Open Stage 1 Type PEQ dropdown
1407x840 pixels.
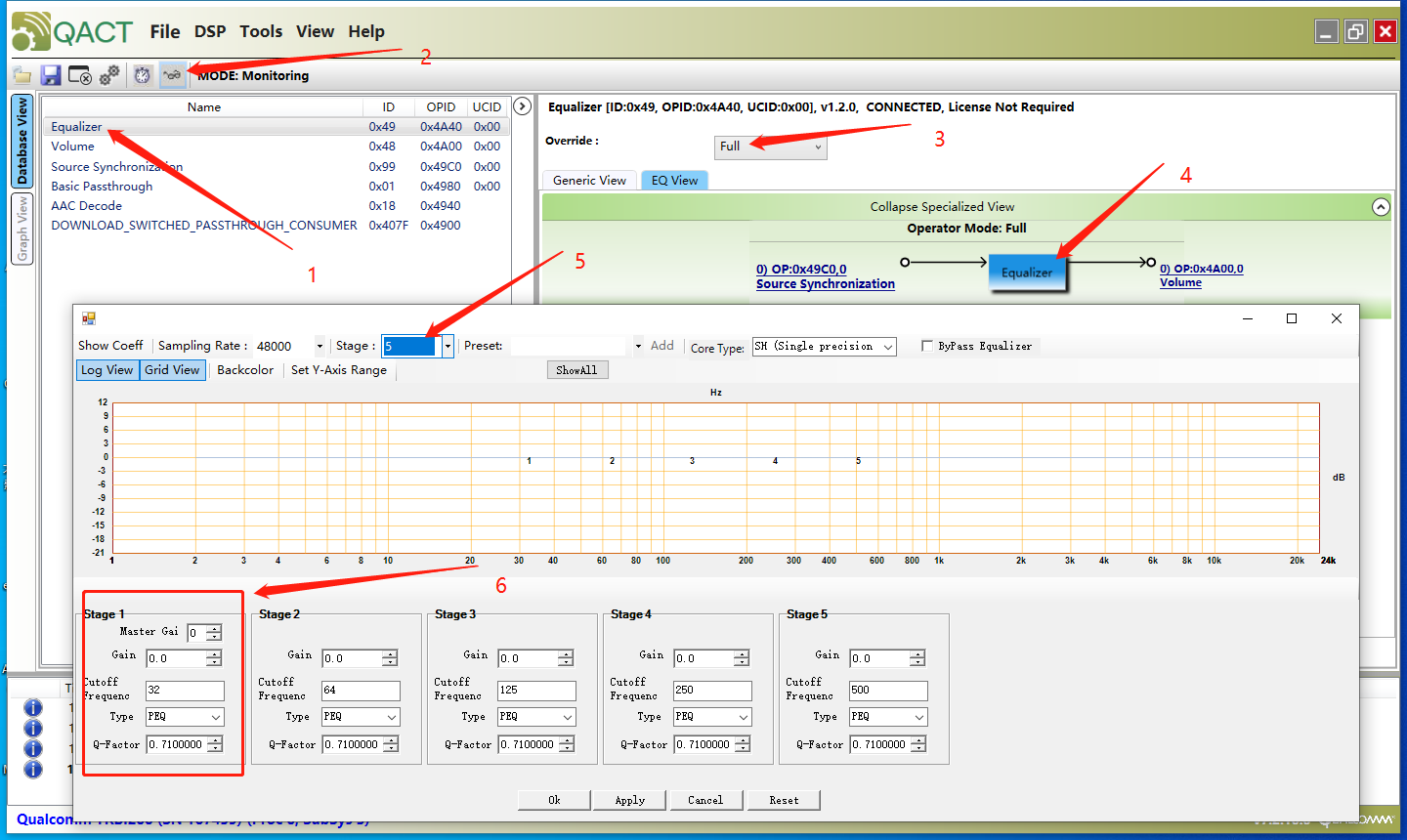185,717
